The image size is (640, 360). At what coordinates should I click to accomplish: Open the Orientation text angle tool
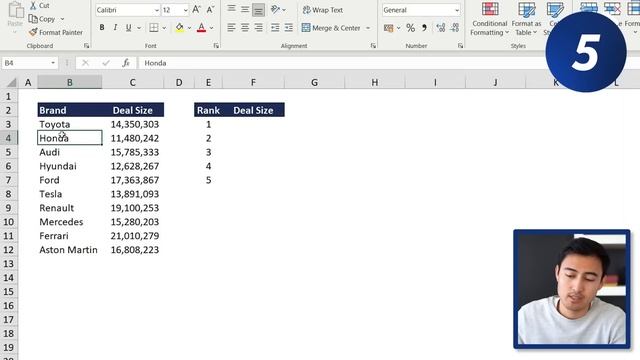(276, 9)
